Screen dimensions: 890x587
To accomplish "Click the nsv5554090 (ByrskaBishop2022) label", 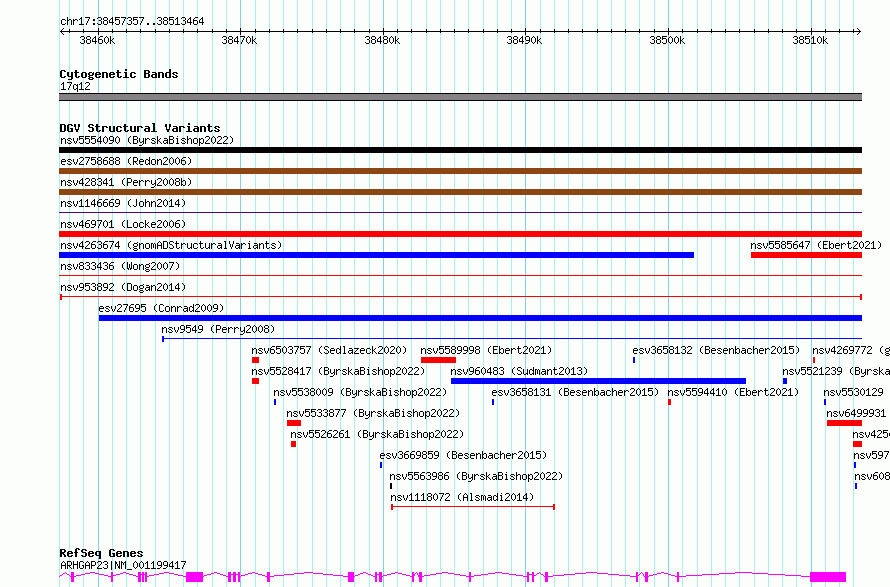I will [147, 140].
